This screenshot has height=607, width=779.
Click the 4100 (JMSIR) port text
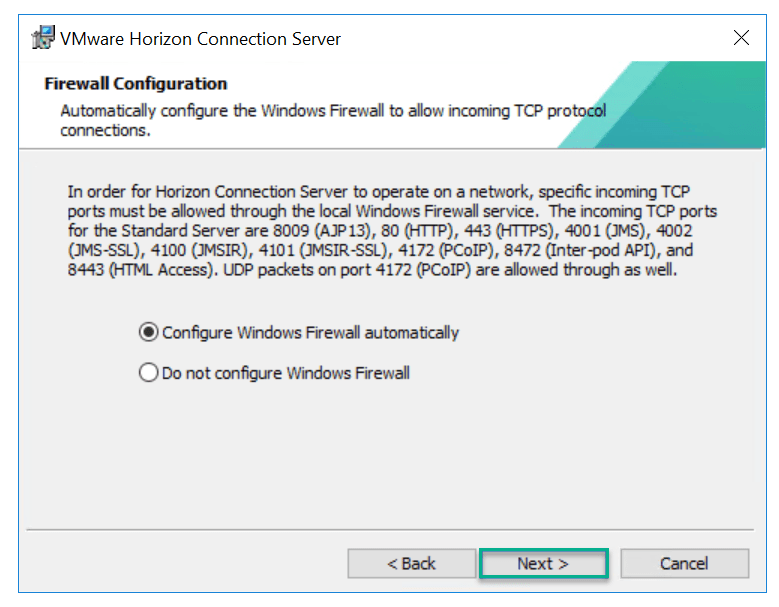[x=188, y=251]
